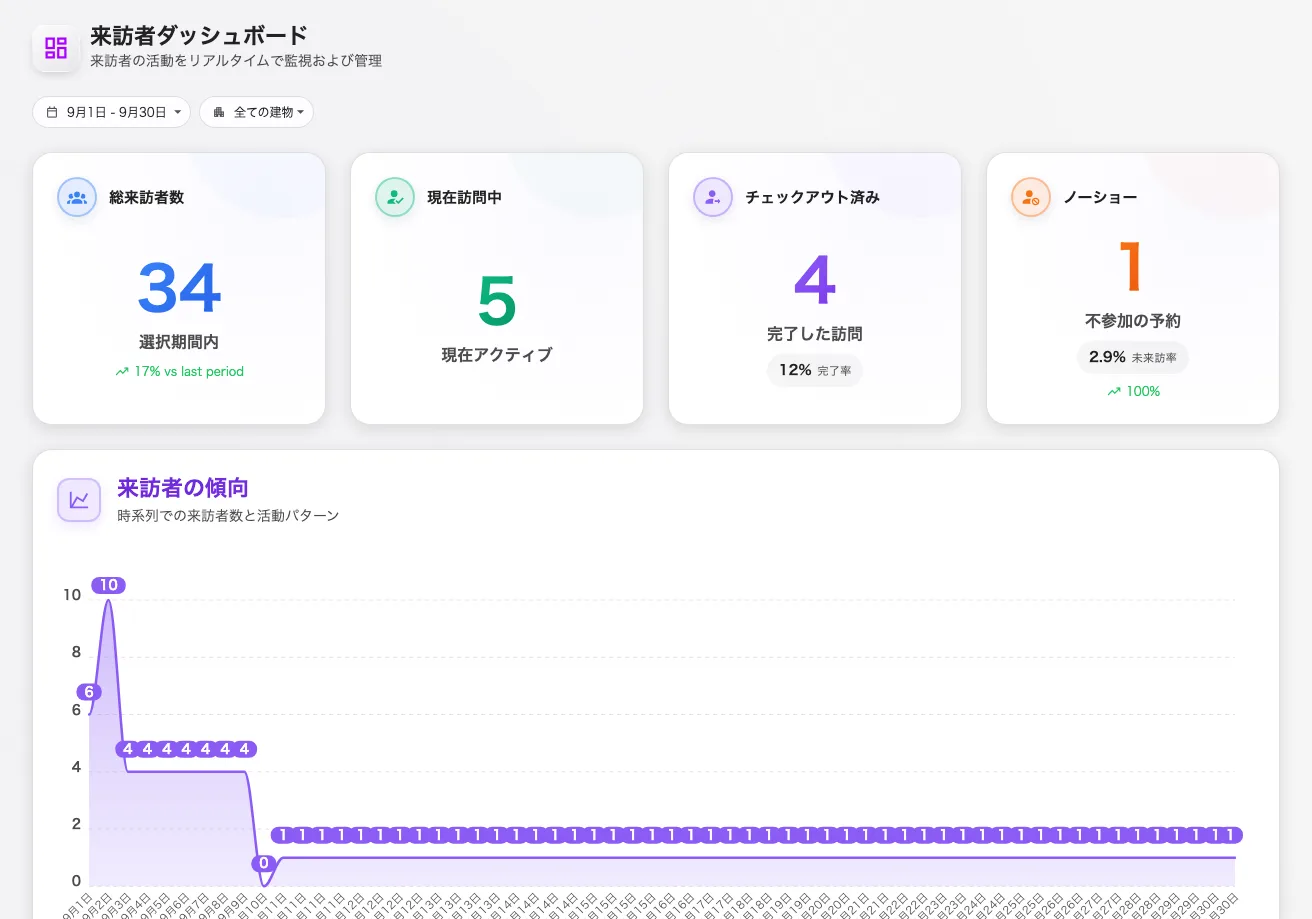
Task: Click the 2.9% 未来訪率 badge
Action: 1133,357
